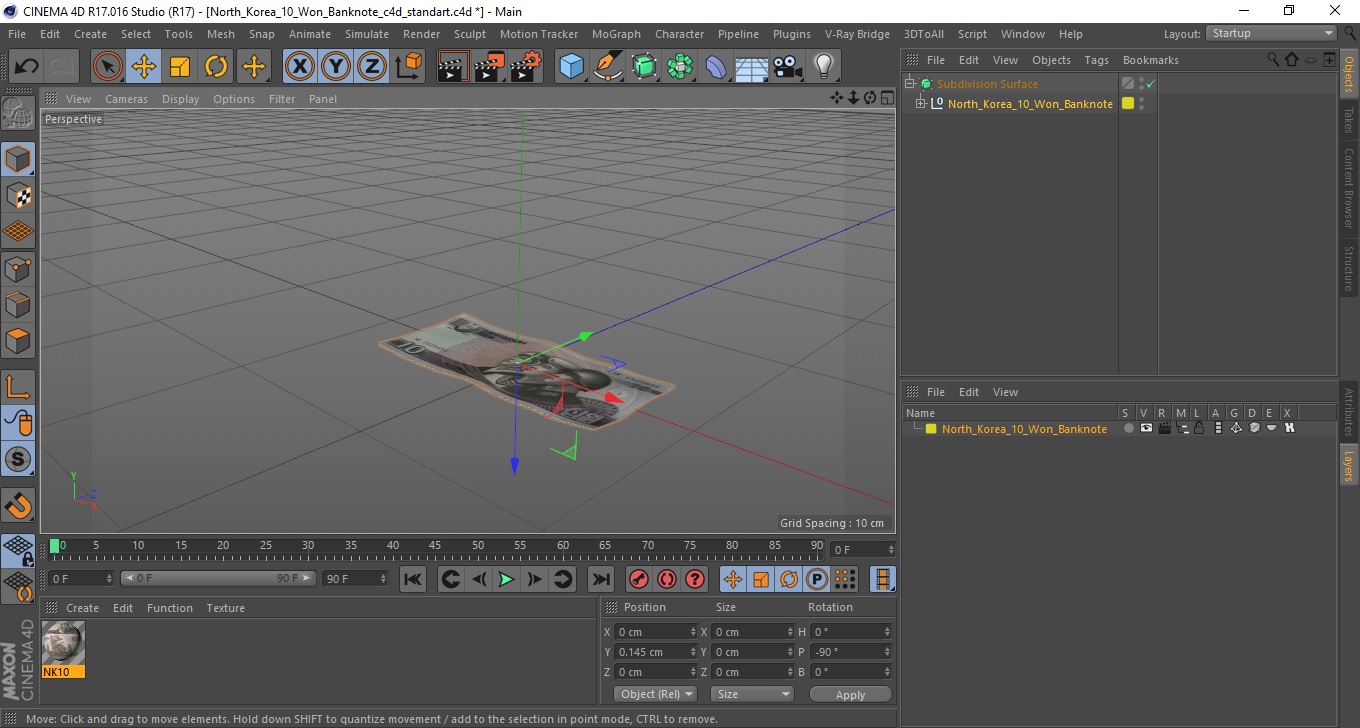Open material manager Create menu
Viewport: 1360px width, 728px height.
pyautogui.click(x=82, y=608)
